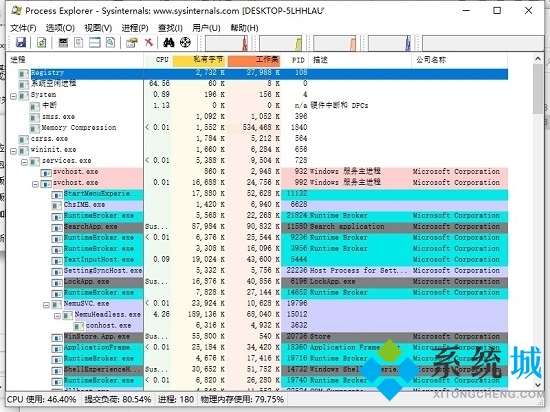Open System Information from the toolbar
Screen dimensions: 550x412
[63, 43]
